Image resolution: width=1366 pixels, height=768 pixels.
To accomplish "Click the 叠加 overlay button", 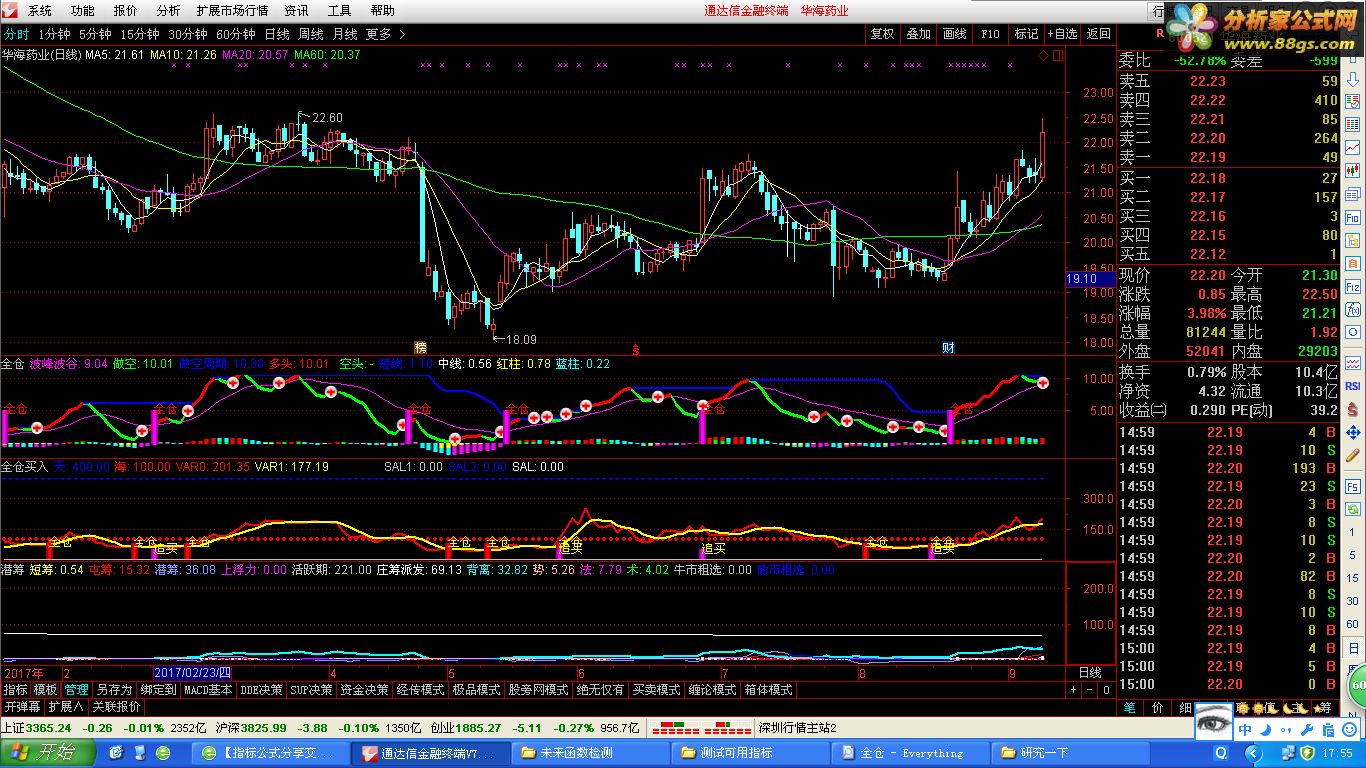I will point(918,34).
